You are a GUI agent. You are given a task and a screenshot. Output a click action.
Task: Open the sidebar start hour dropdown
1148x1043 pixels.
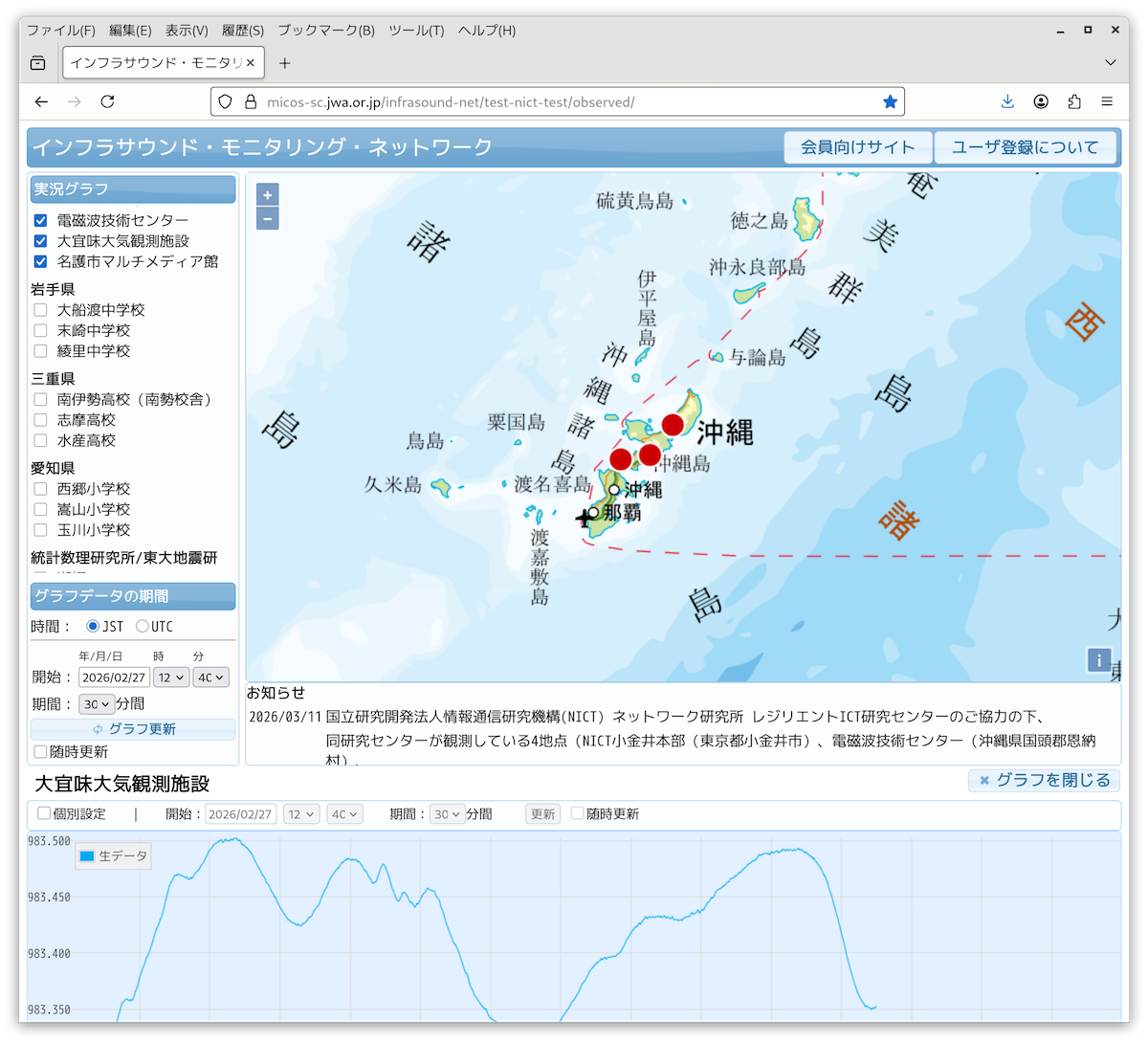pos(171,677)
